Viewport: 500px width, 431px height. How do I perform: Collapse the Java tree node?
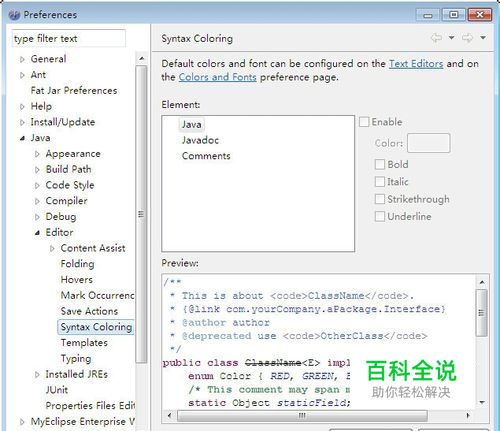click(x=22, y=138)
